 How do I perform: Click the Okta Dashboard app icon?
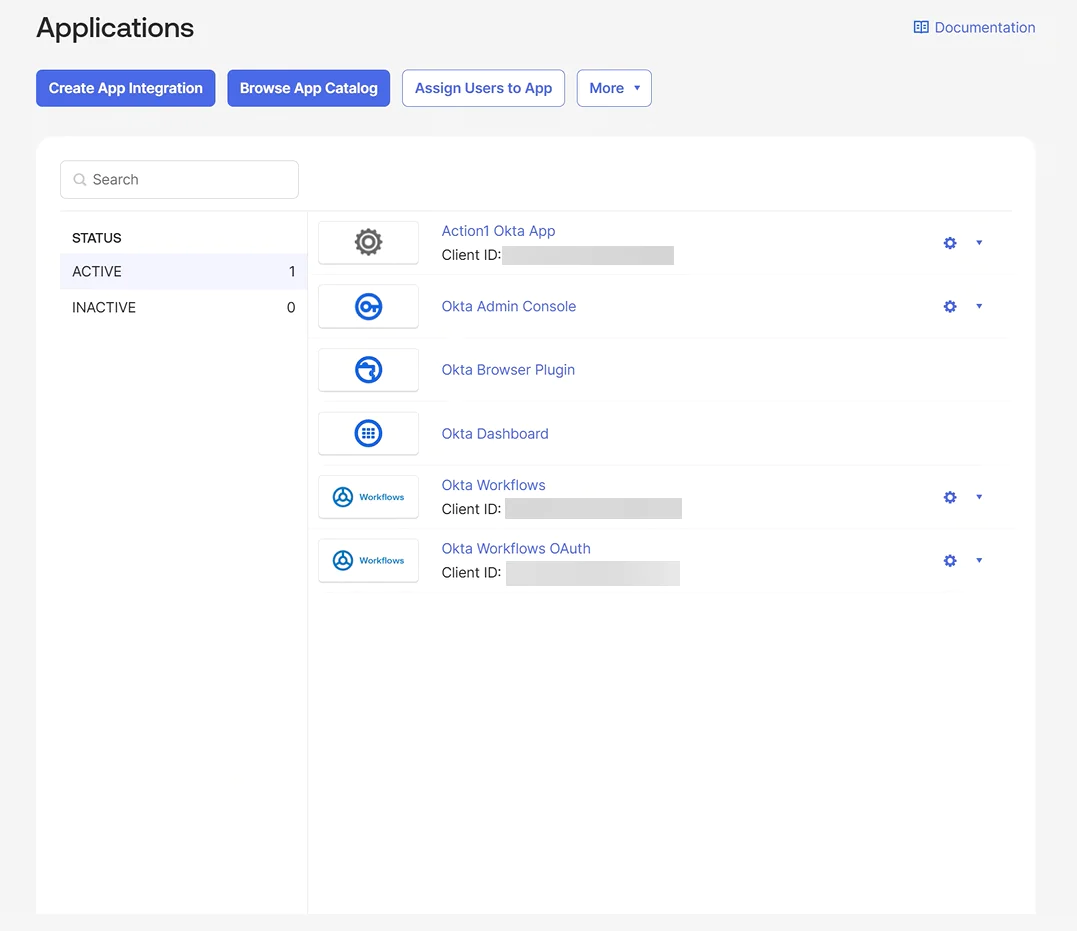click(x=368, y=433)
